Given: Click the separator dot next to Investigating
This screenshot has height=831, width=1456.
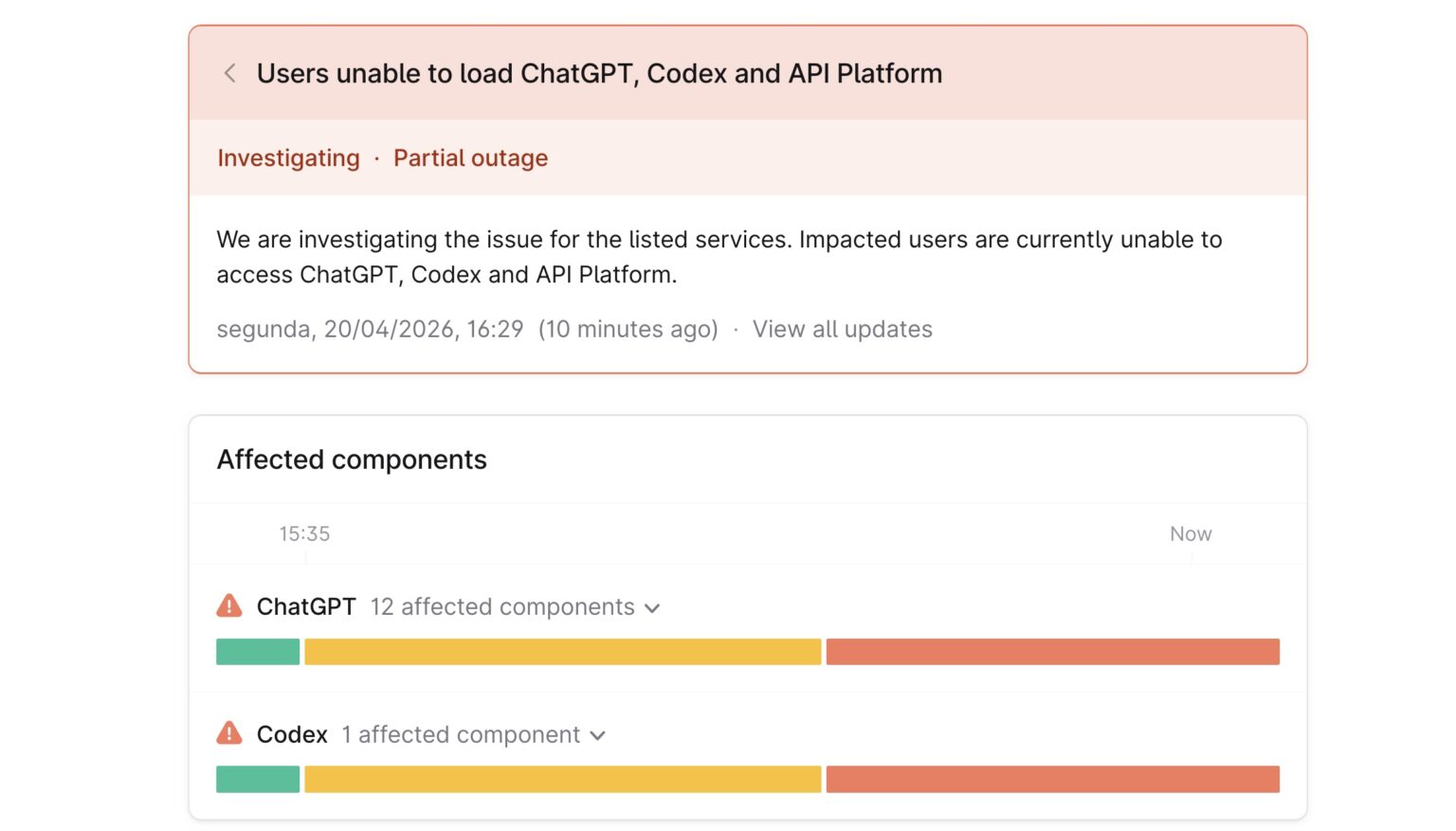Looking at the screenshot, I should [x=376, y=157].
